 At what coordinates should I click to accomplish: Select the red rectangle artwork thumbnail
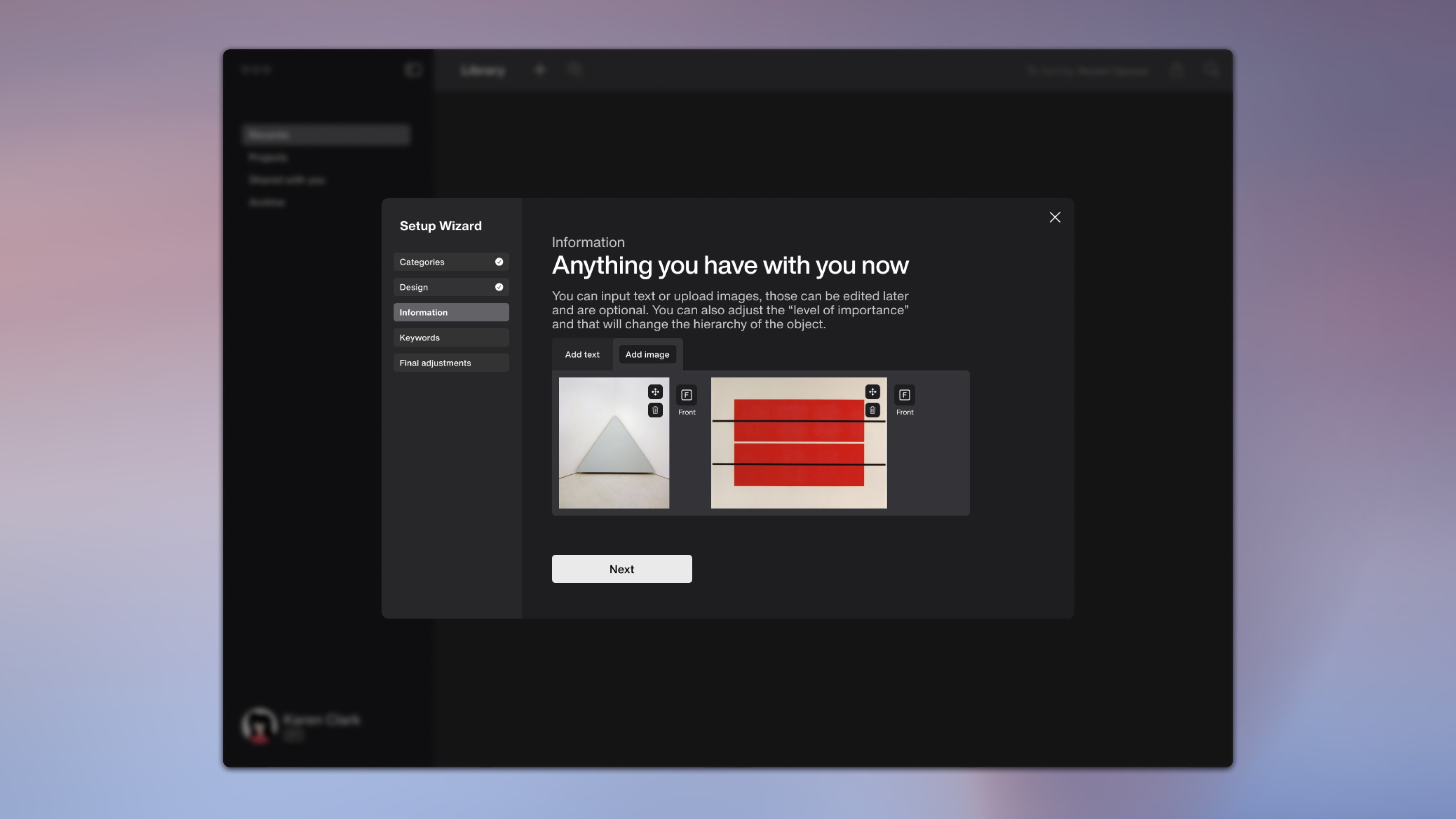791,452
